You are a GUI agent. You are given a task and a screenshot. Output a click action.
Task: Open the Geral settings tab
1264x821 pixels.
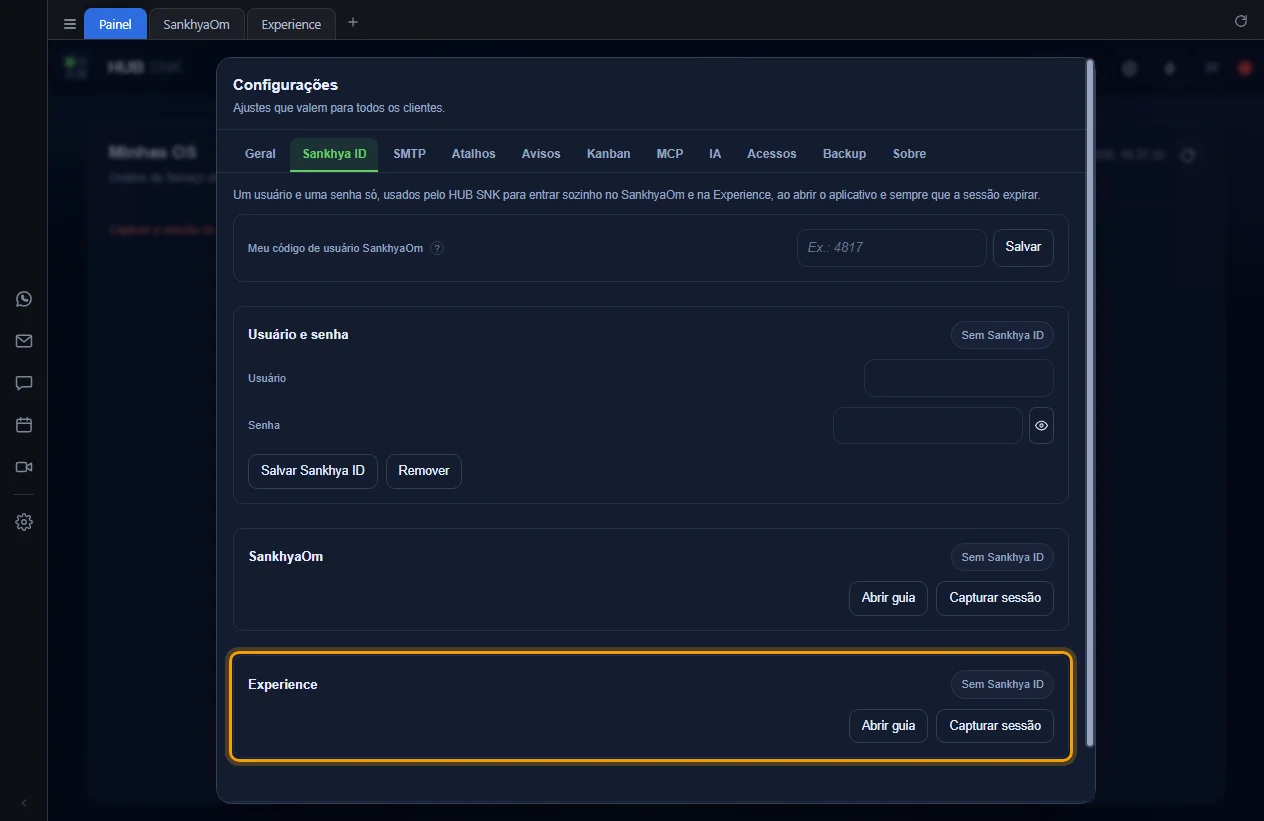[260, 154]
